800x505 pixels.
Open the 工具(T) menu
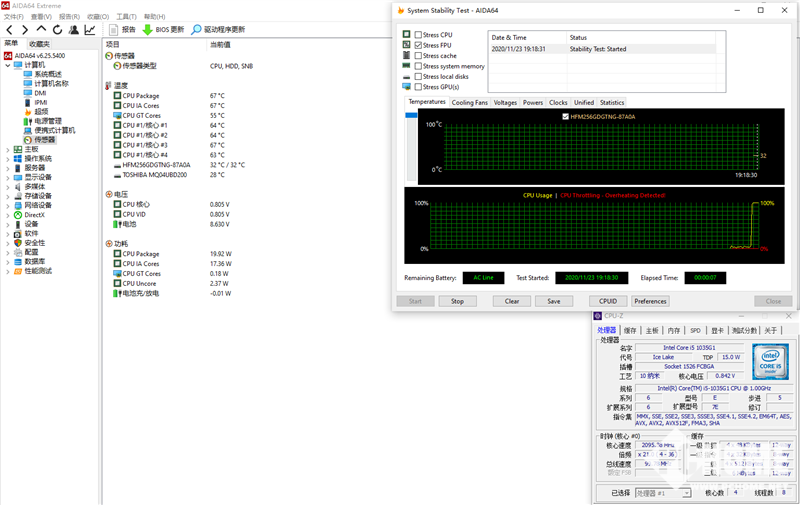pyautogui.click(x=127, y=17)
